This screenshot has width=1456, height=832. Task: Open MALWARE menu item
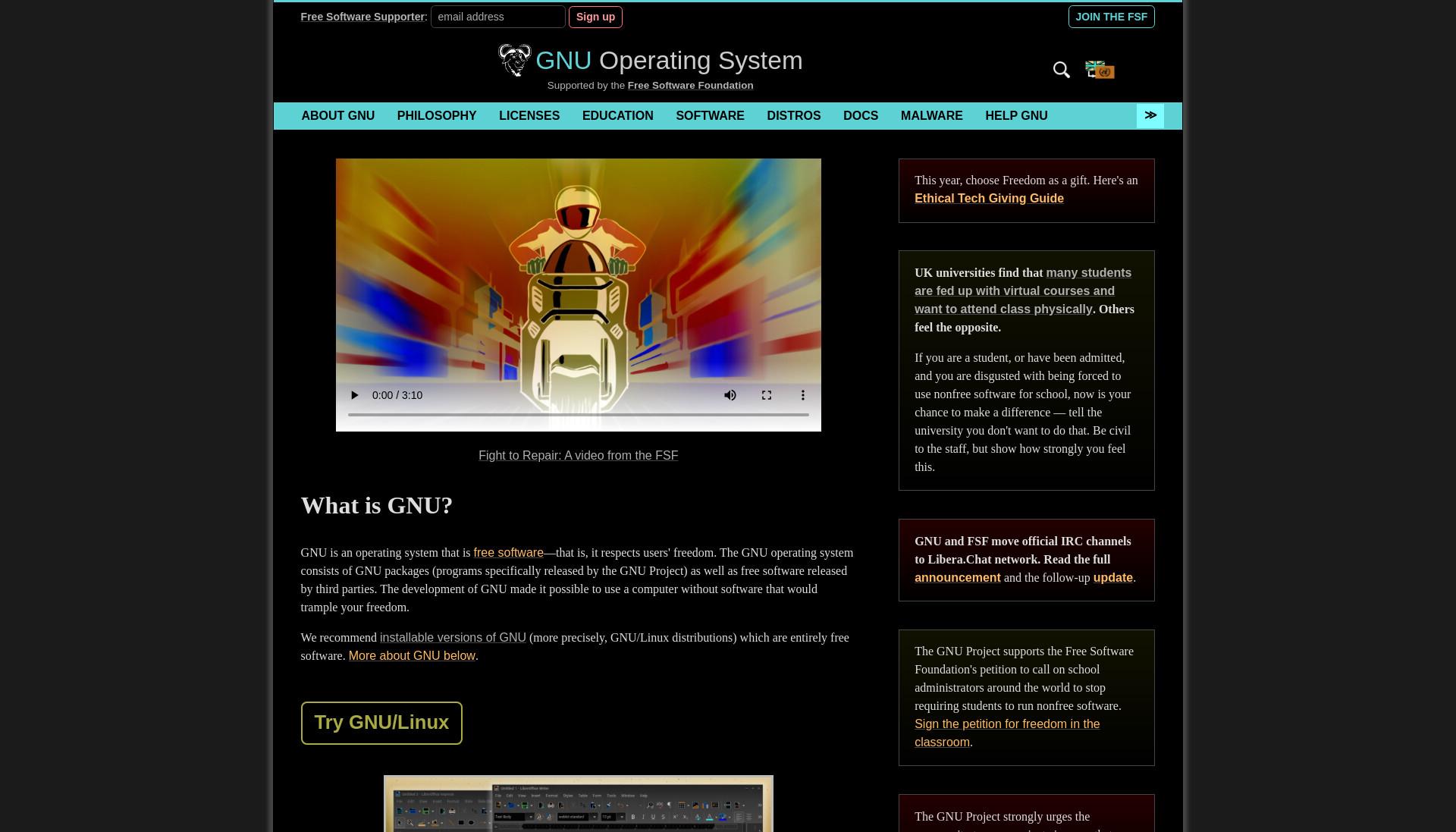pyautogui.click(x=931, y=116)
